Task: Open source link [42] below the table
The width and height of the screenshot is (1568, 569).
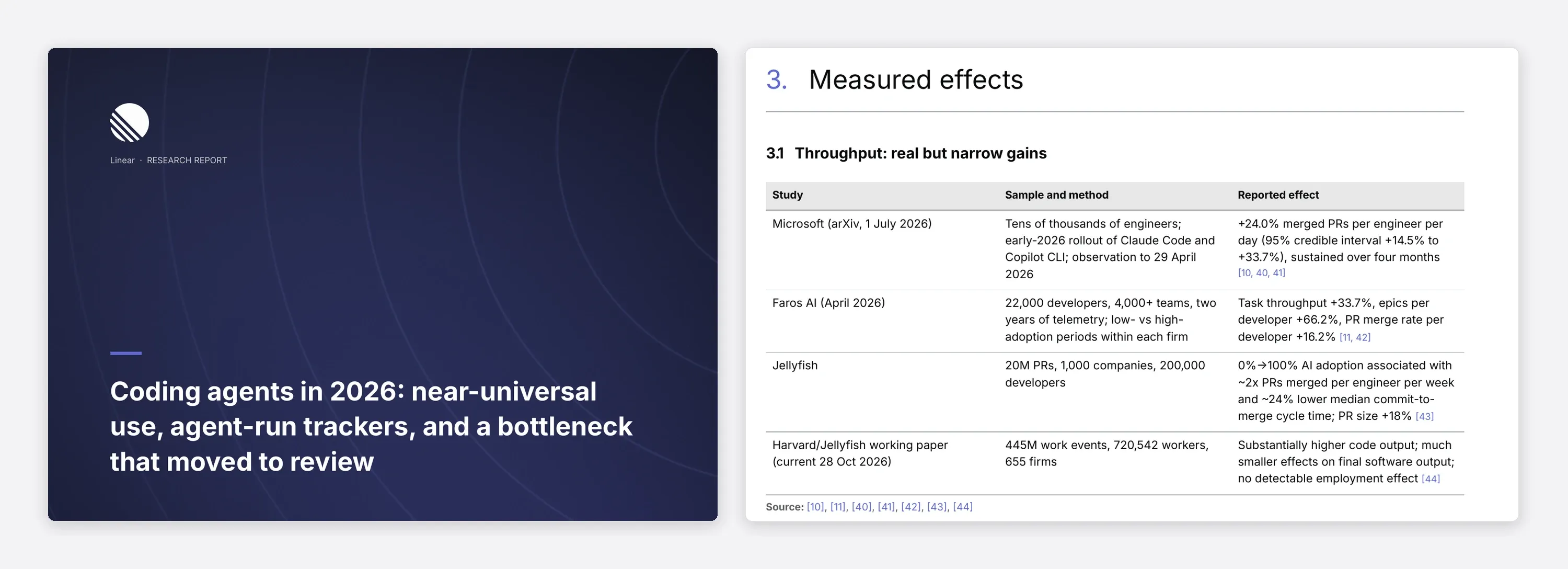Action: coord(910,507)
